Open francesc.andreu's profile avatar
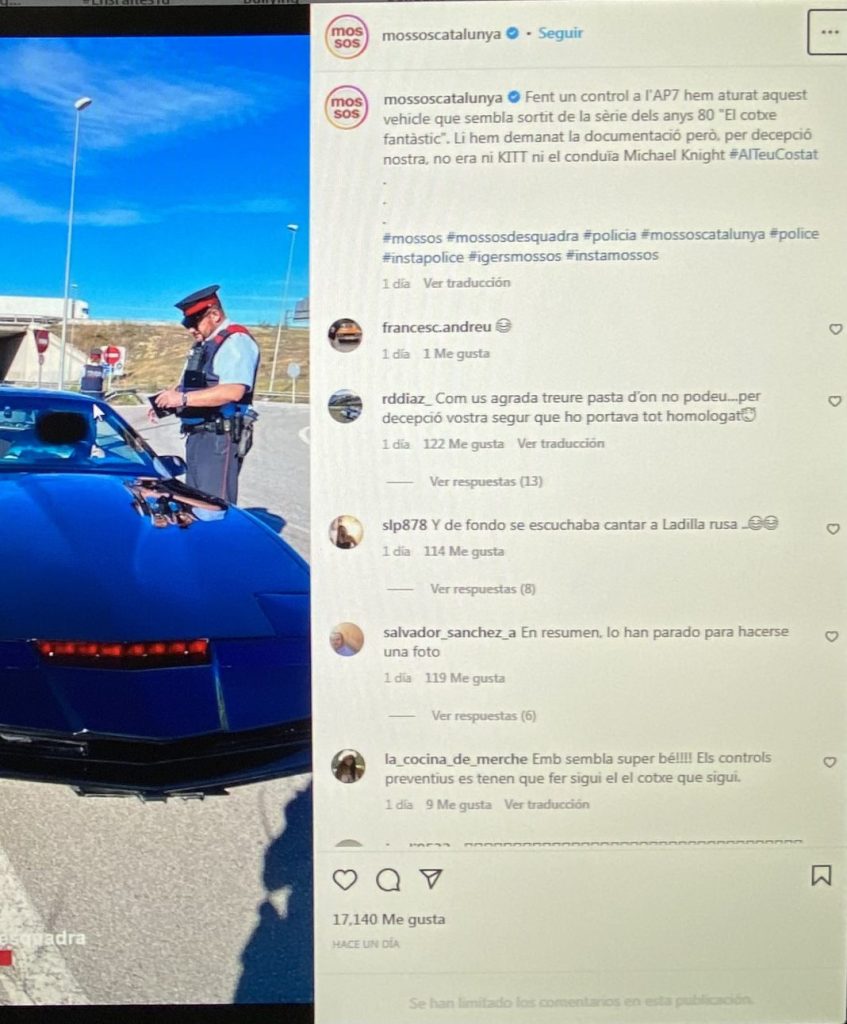847x1024 pixels. (345, 335)
